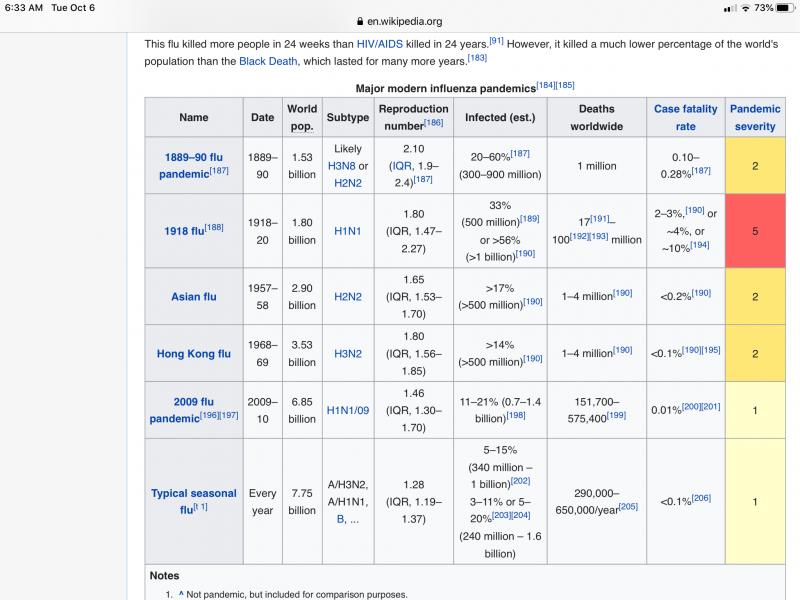Tap the 'Deaths worldwide' column header

[x=596, y=117]
